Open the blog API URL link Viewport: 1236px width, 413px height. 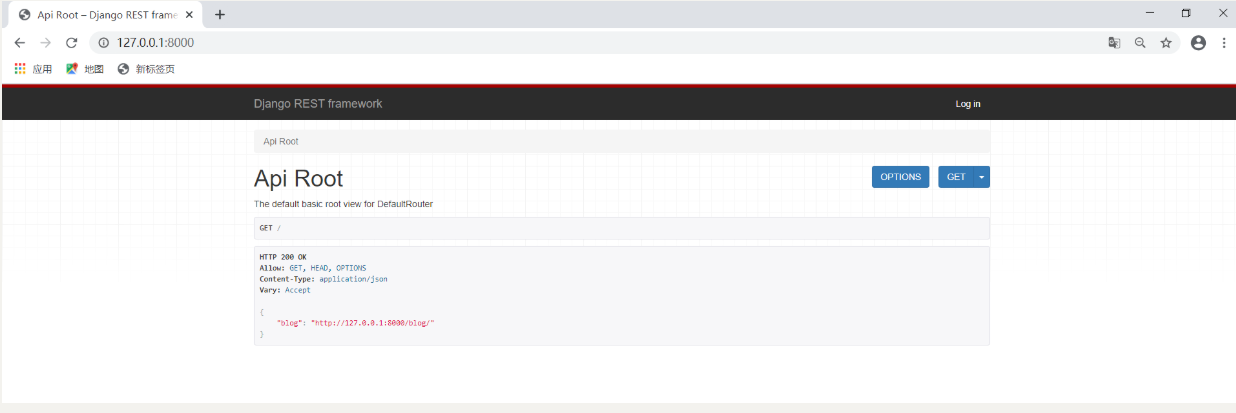coord(373,323)
